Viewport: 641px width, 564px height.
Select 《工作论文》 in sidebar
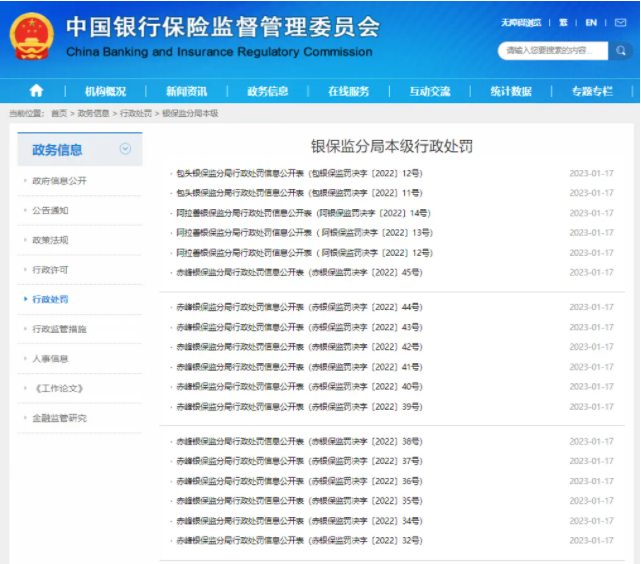59,388
